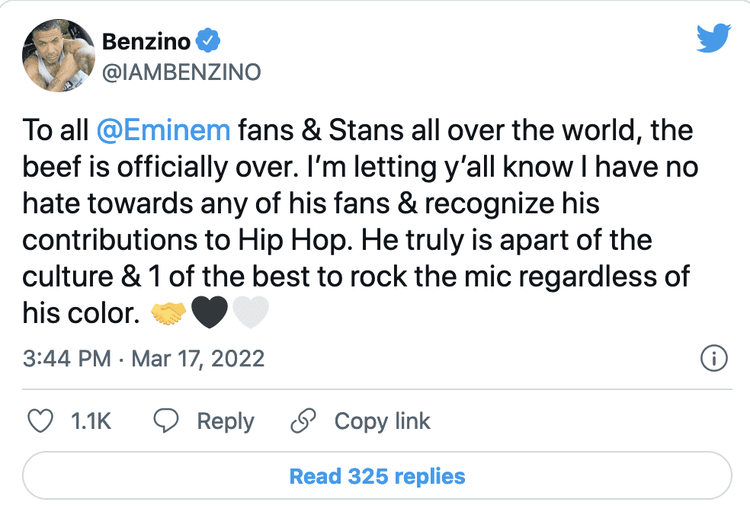Click the Copy link text
Viewport: 750px width, 515px height.
pos(382,421)
